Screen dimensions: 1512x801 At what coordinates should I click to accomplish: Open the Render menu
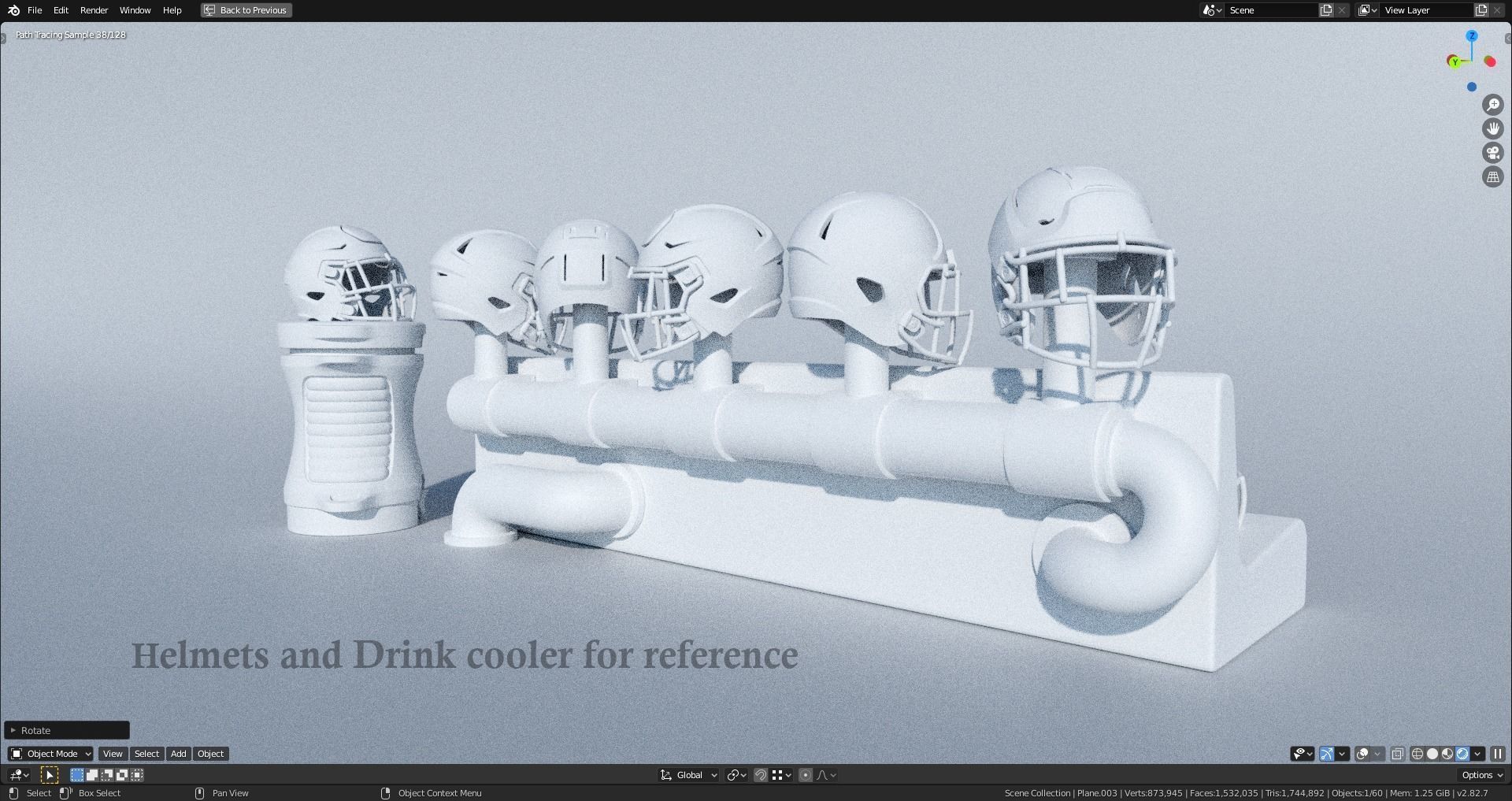point(94,10)
